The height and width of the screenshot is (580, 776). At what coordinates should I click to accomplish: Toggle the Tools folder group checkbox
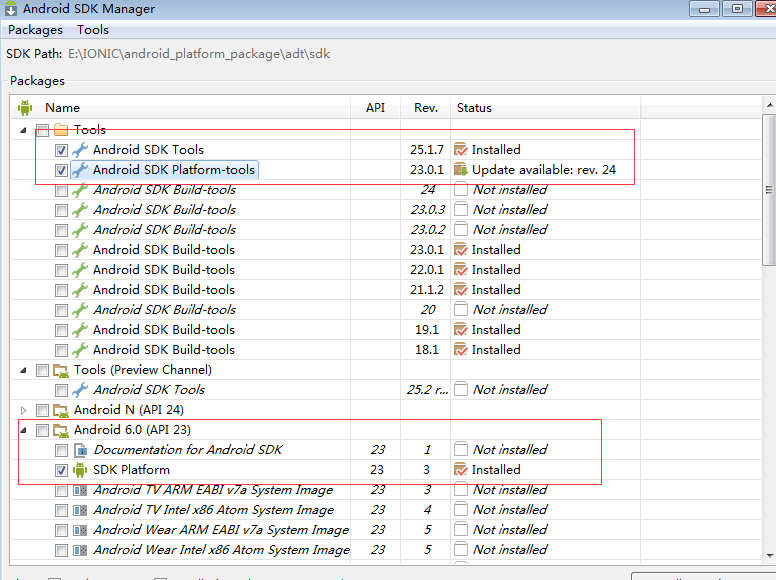(43, 130)
